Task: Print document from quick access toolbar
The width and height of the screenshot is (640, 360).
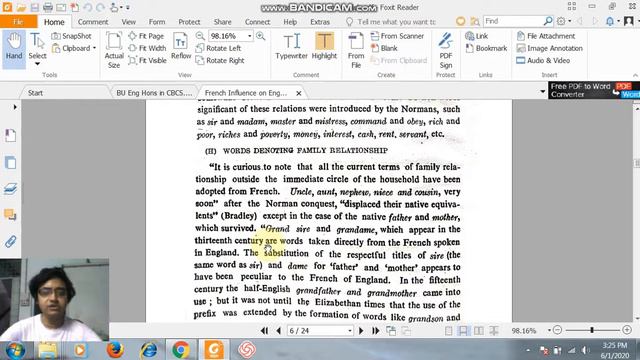Action: (48, 7)
